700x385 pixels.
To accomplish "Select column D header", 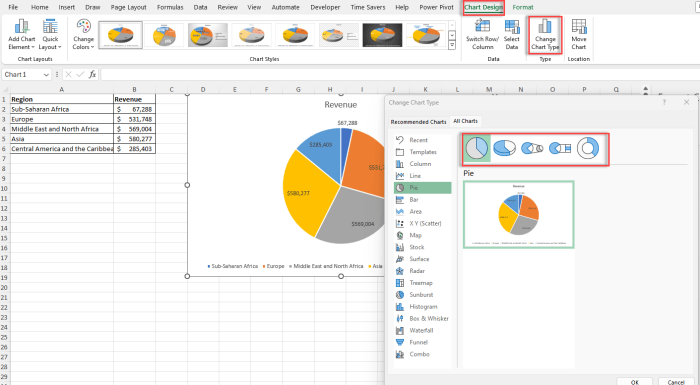I will [203, 89].
